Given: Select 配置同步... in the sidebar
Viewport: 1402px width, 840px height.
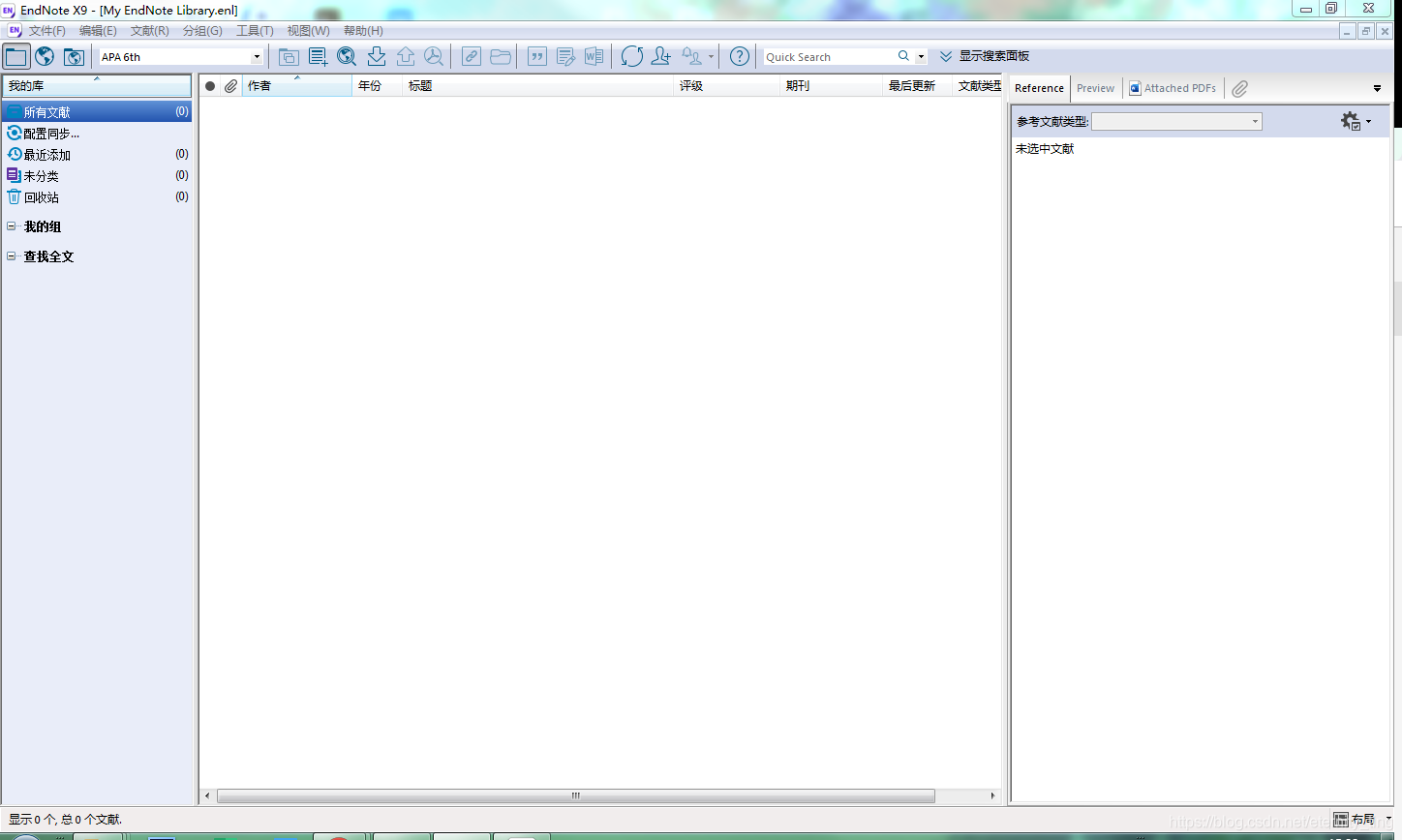Looking at the screenshot, I should click(x=97, y=134).
